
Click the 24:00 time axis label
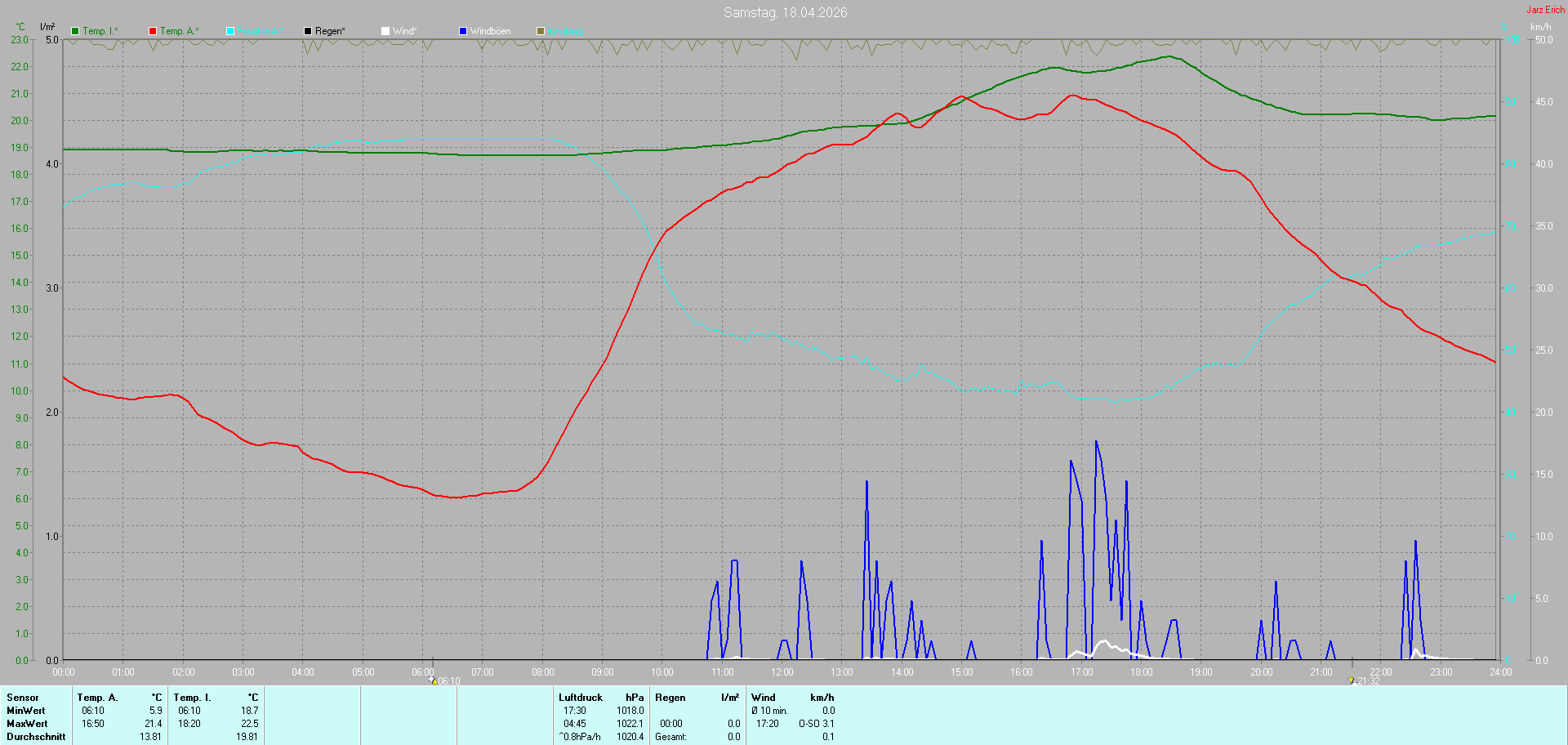pos(1501,672)
